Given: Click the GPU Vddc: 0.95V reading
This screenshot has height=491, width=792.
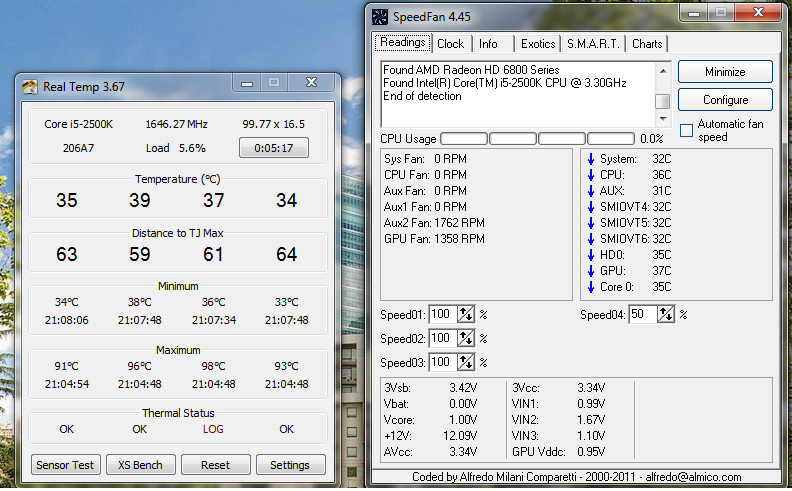Looking at the screenshot, I should (x=559, y=452).
